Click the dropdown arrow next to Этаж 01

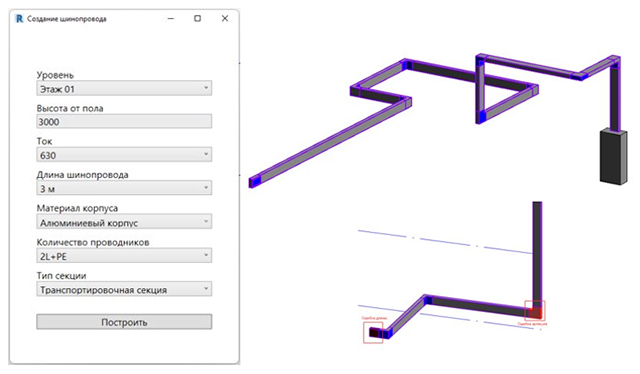coord(206,88)
